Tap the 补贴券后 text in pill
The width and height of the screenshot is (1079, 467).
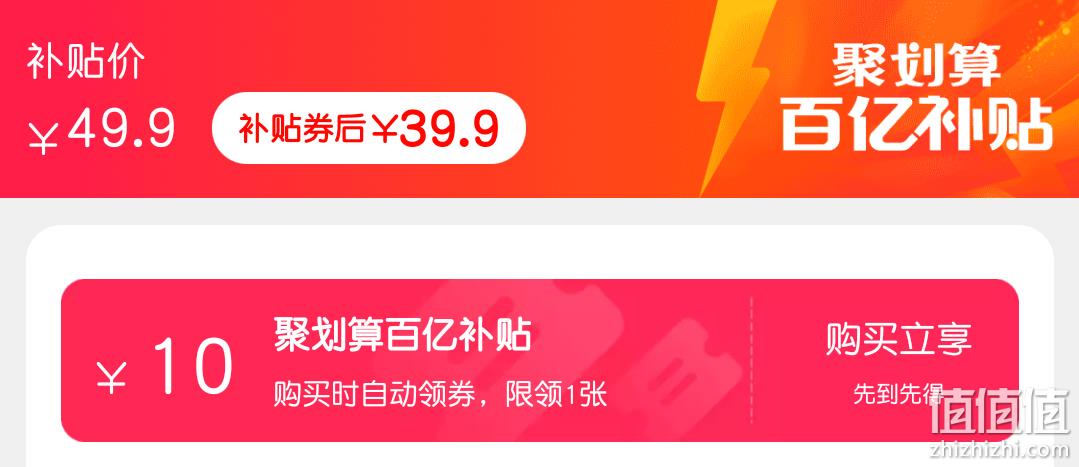(301, 129)
